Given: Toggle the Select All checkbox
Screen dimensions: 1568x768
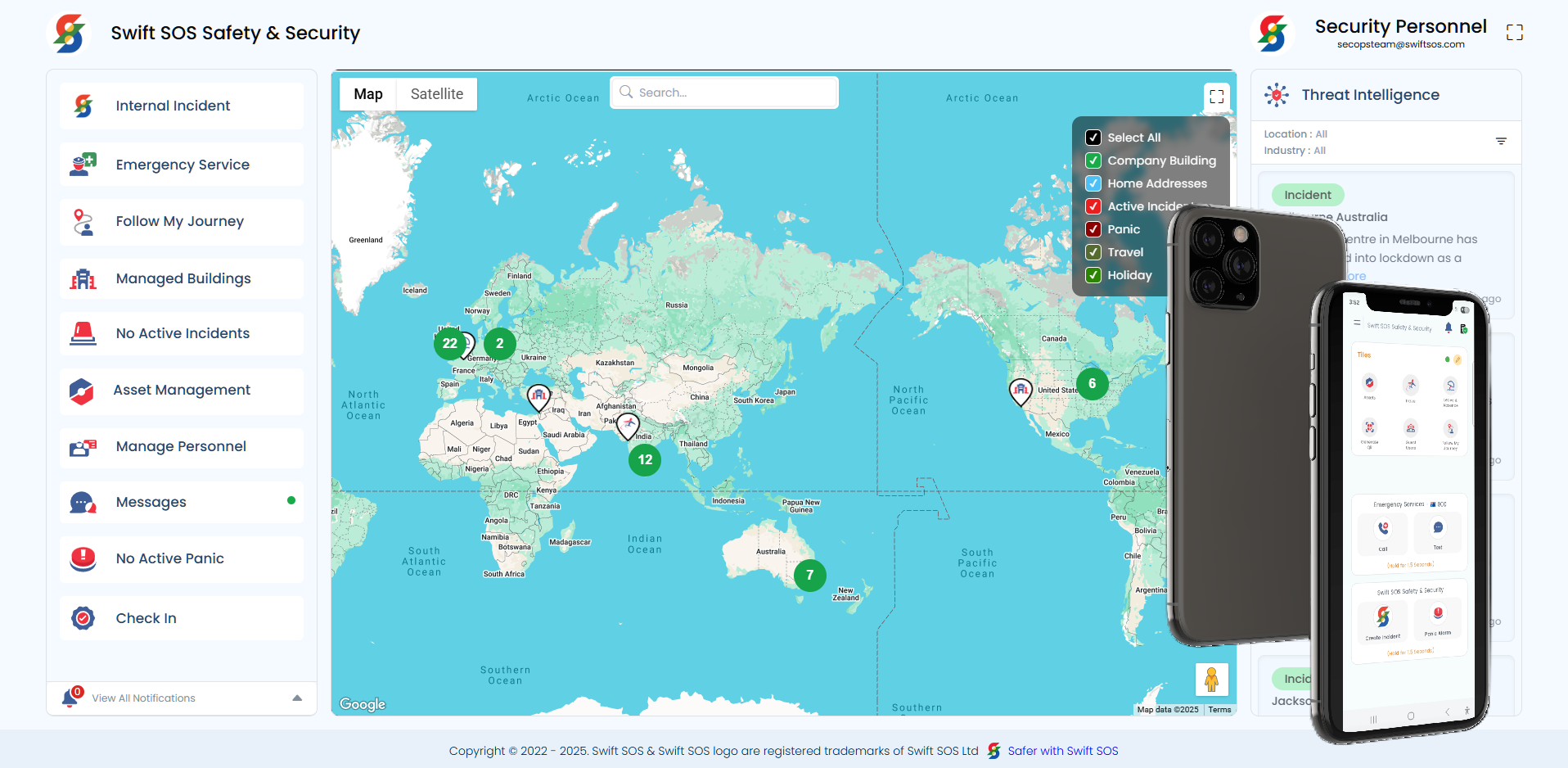Looking at the screenshot, I should click(x=1093, y=138).
